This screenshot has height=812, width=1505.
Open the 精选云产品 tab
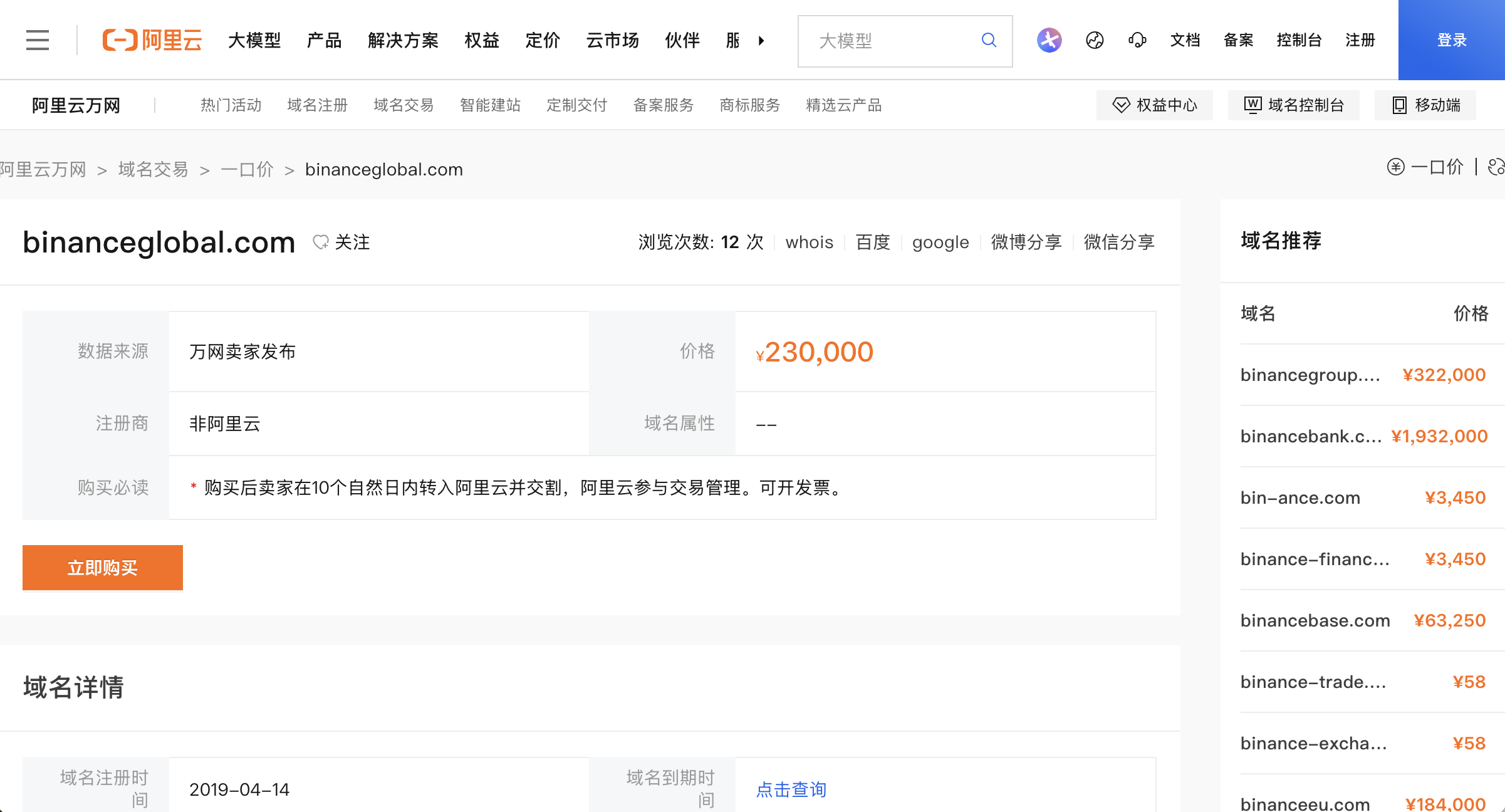click(x=844, y=105)
